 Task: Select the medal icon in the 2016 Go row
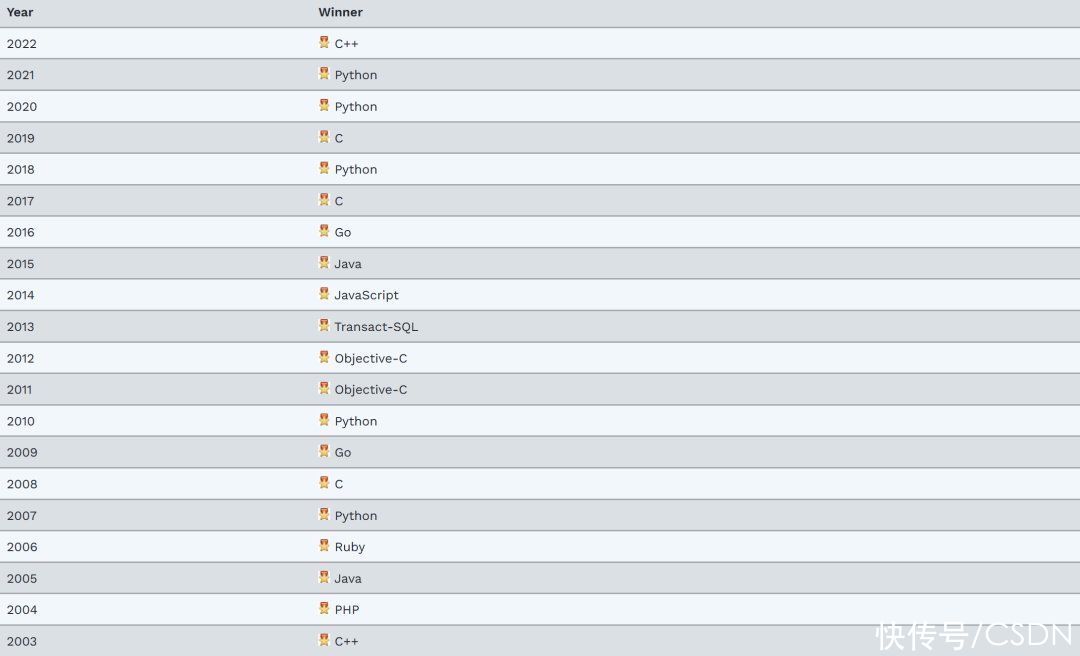(324, 231)
